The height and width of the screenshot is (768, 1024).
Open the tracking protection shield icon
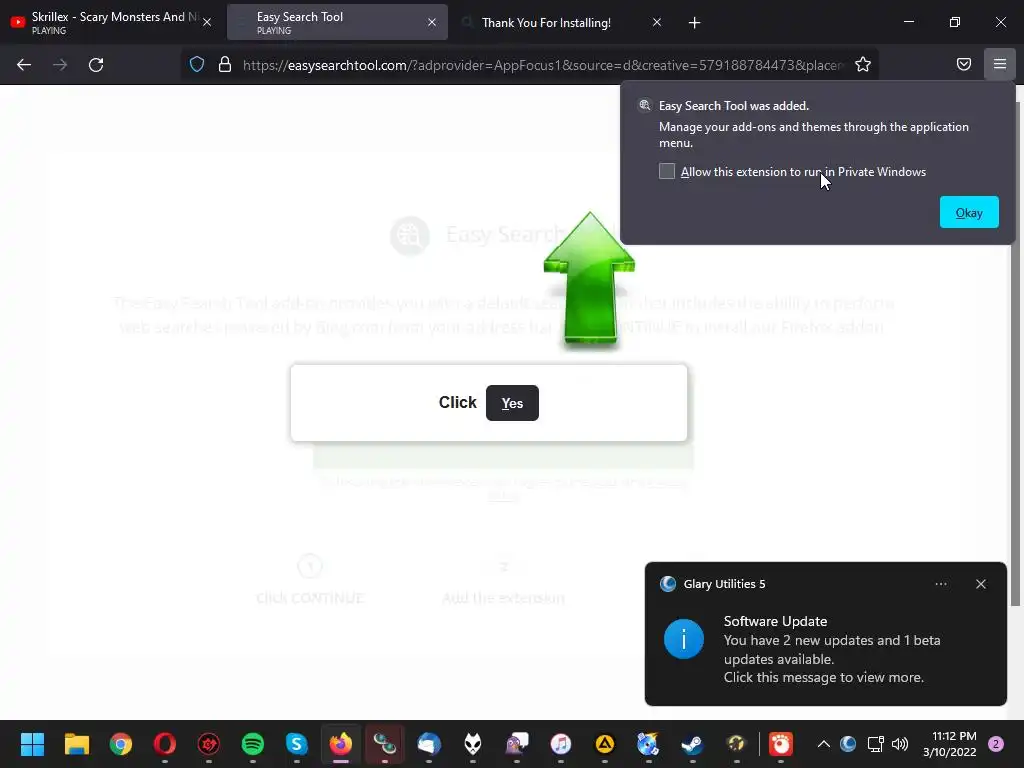click(197, 65)
